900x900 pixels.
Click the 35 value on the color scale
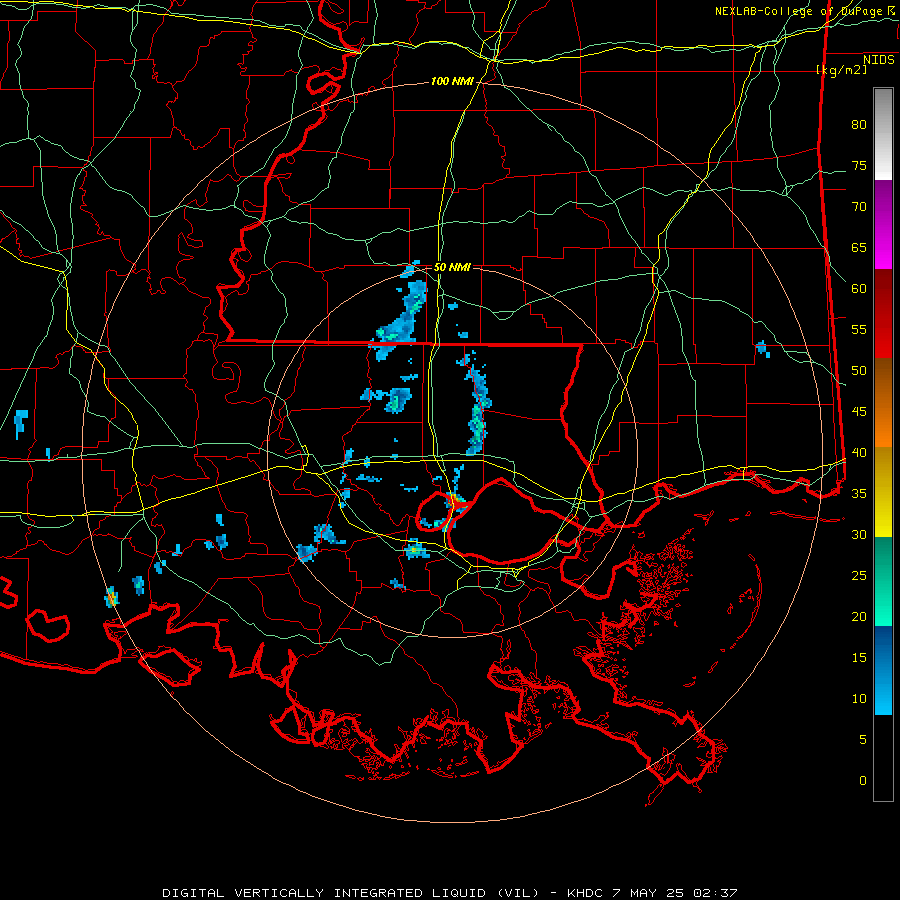tap(859, 494)
